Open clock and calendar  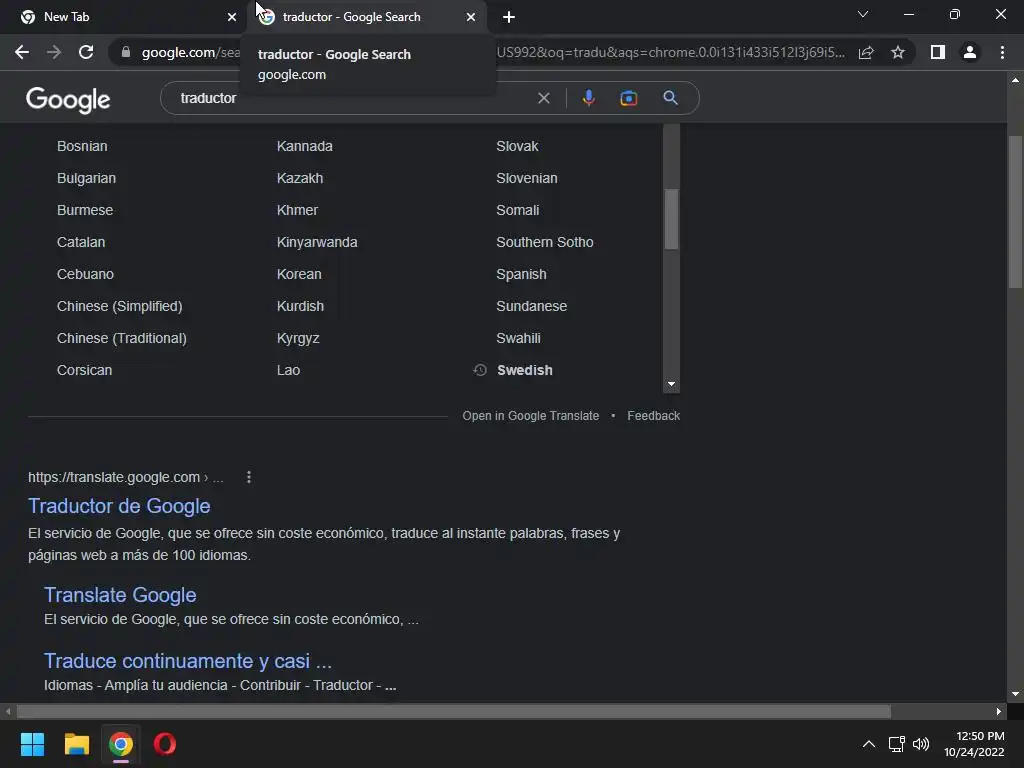tap(974, 744)
